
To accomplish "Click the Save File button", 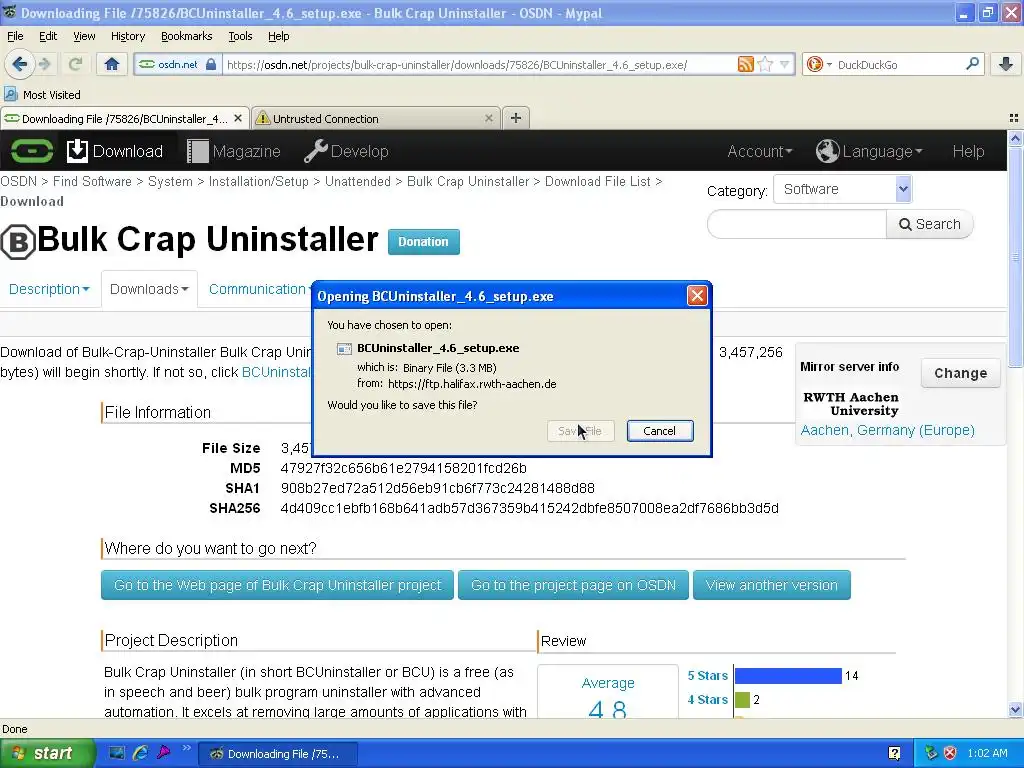I will click(581, 430).
